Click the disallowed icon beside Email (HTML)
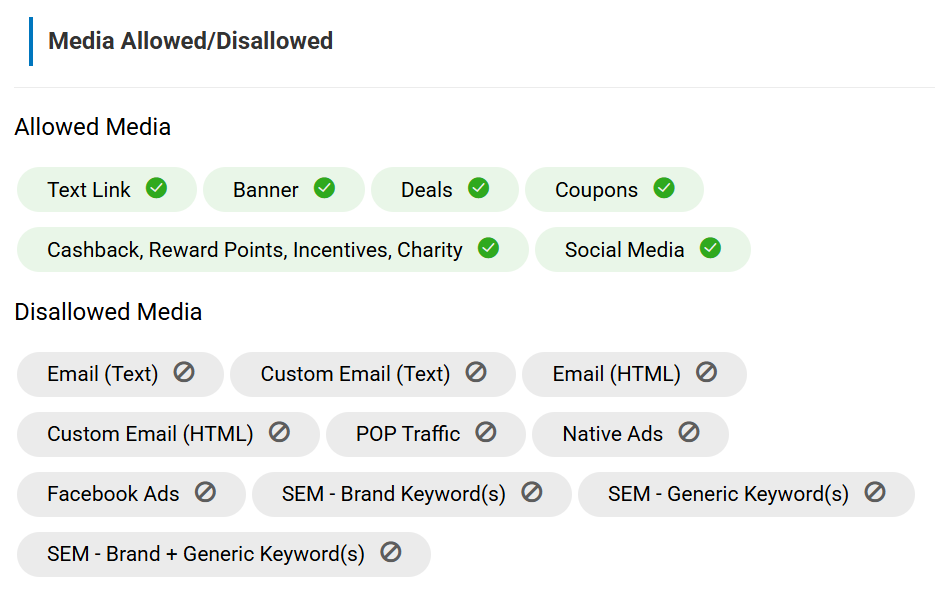This screenshot has height=596, width=937. (x=707, y=372)
